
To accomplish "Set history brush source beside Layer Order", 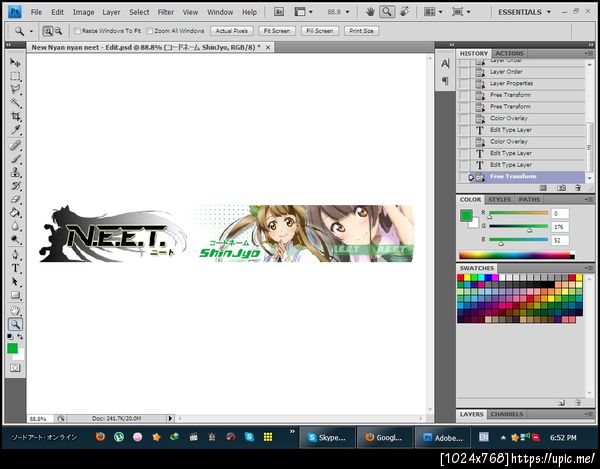I will pos(464,72).
